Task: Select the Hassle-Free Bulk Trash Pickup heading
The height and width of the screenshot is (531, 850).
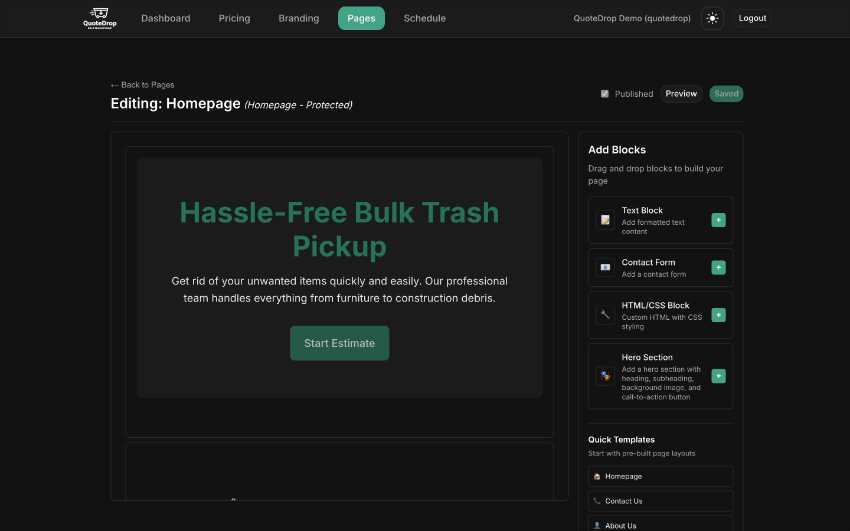Action: [339, 229]
